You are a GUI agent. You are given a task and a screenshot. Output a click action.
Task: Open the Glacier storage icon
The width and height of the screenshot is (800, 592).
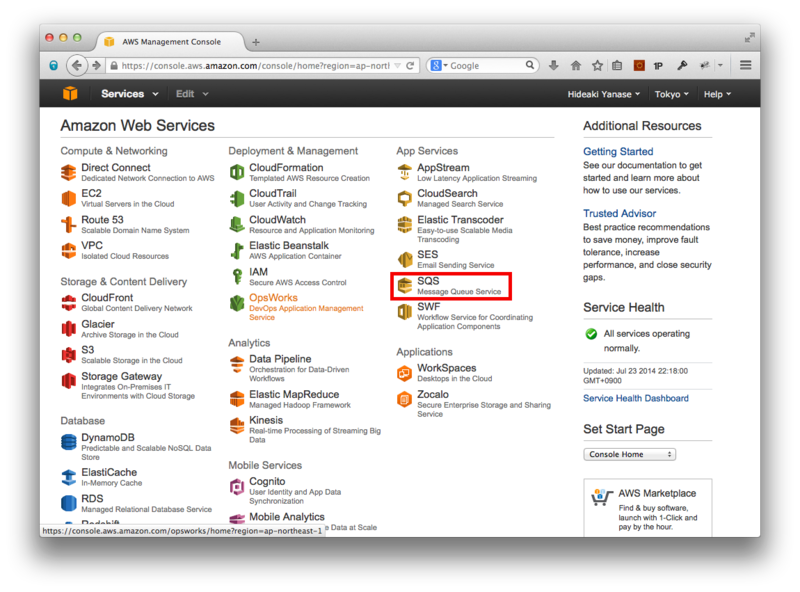point(69,329)
